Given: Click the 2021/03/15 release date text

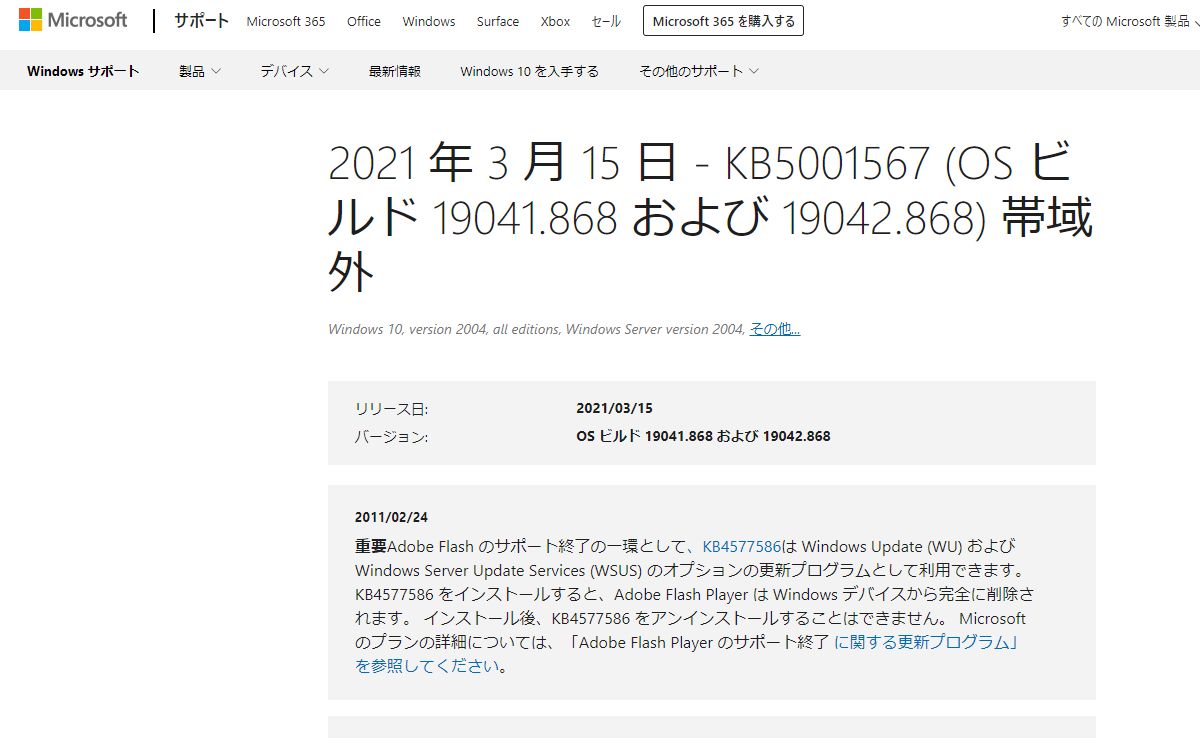Looking at the screenshot, I should tap(614, 408).
